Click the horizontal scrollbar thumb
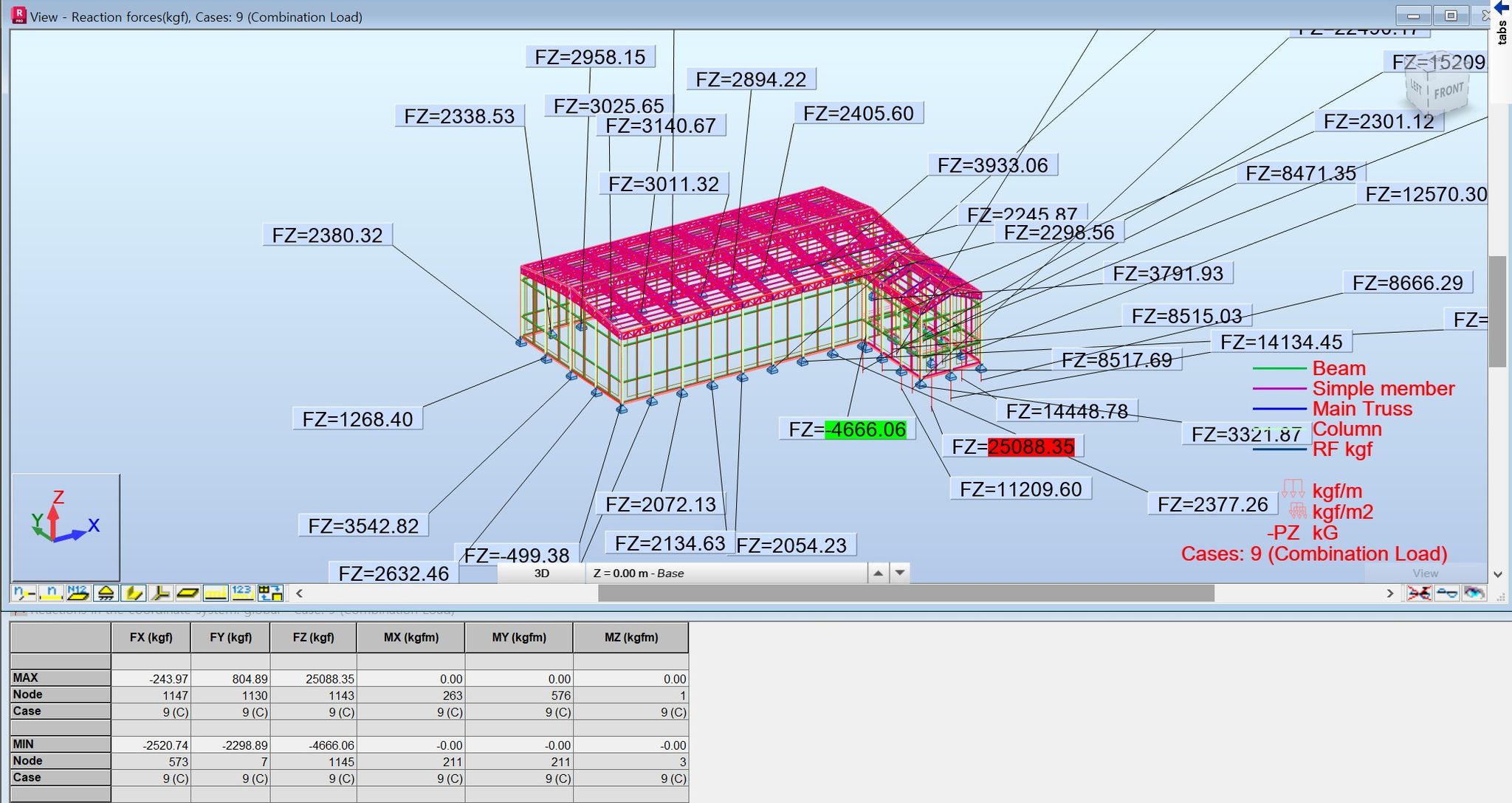 point(906,593)
